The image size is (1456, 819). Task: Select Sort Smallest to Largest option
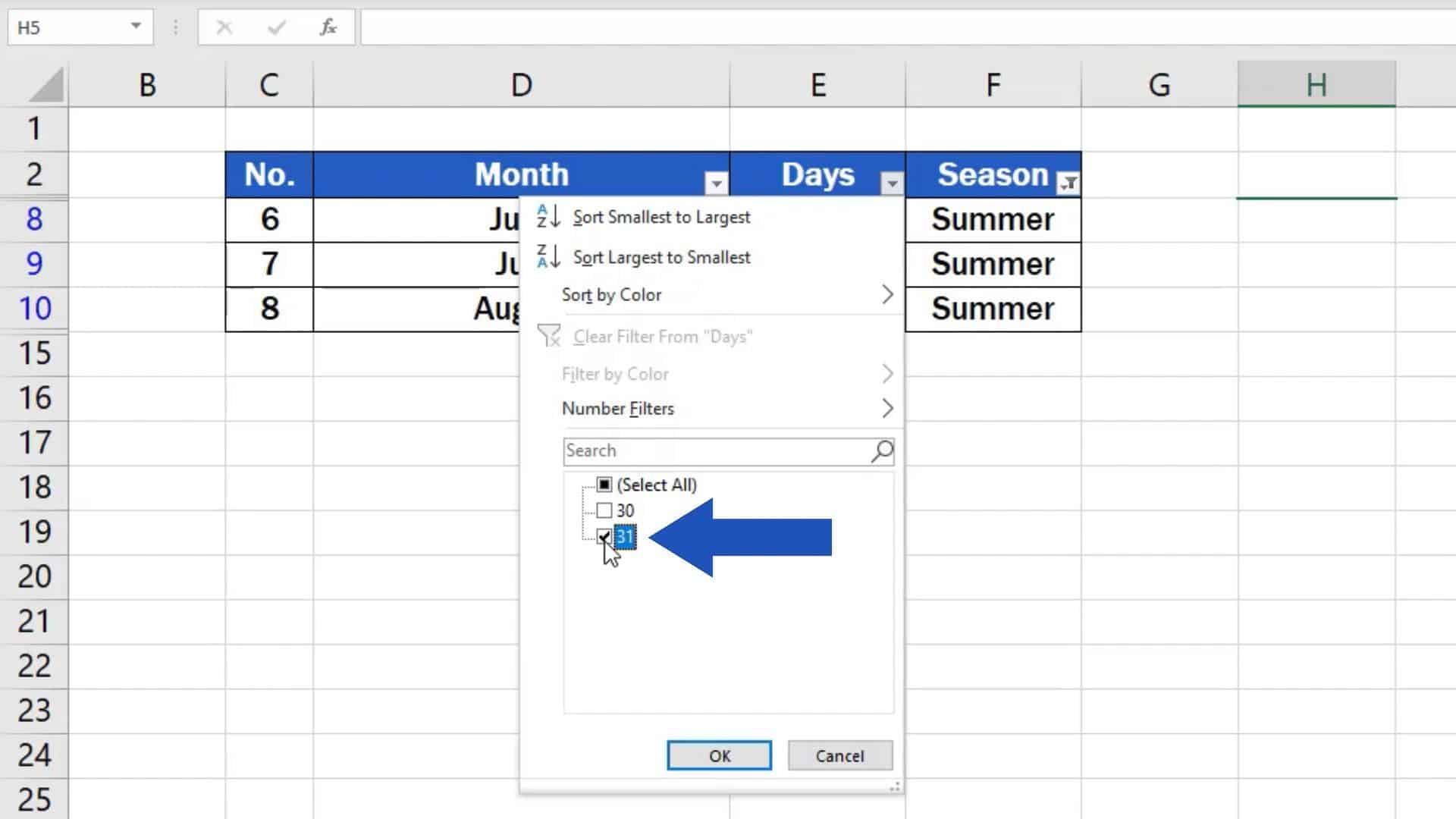coord(661,217)
